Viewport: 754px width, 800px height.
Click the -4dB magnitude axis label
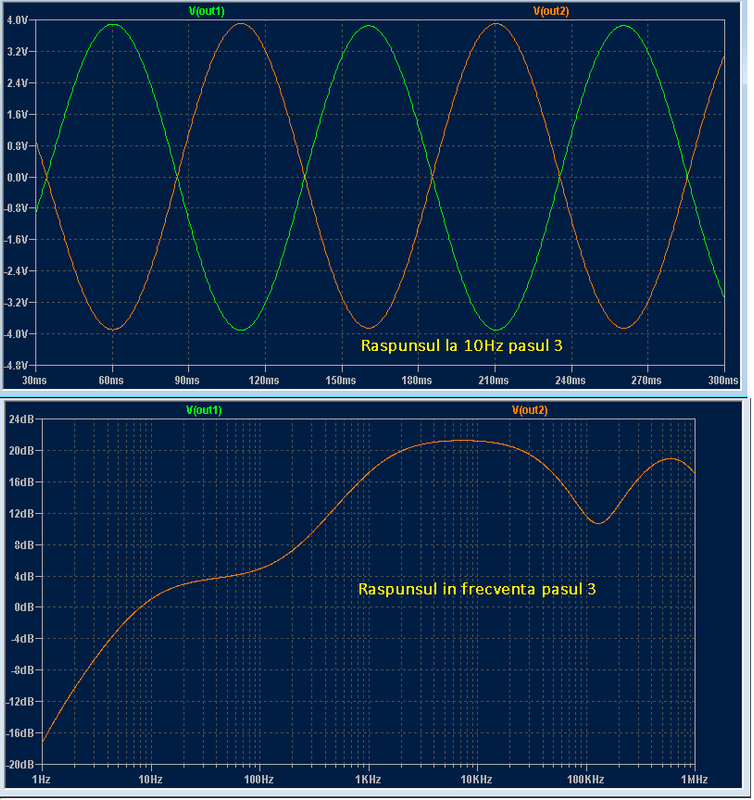pos(22,639)
